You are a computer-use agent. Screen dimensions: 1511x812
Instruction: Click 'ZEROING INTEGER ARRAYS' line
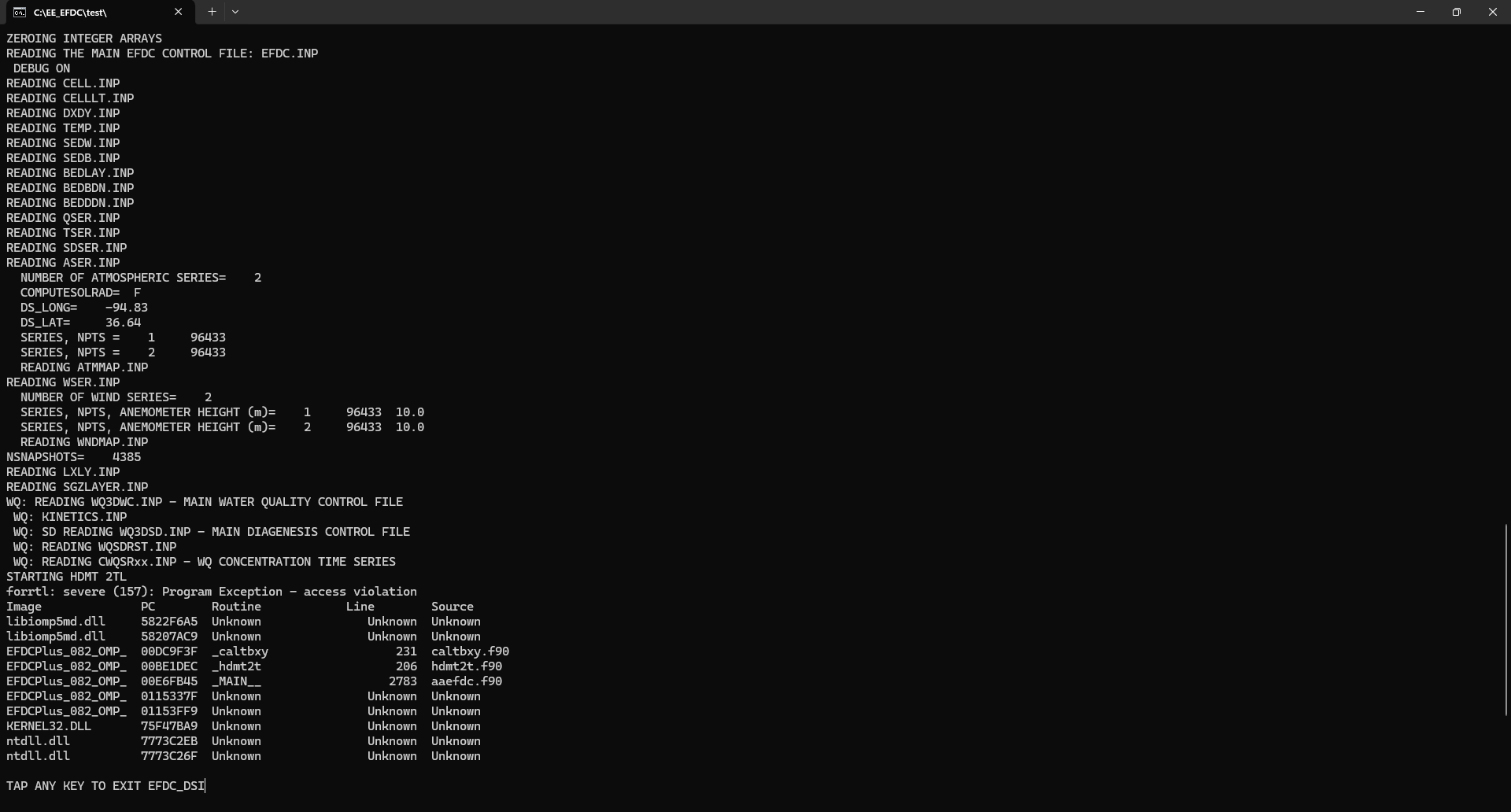pos(84,39)
